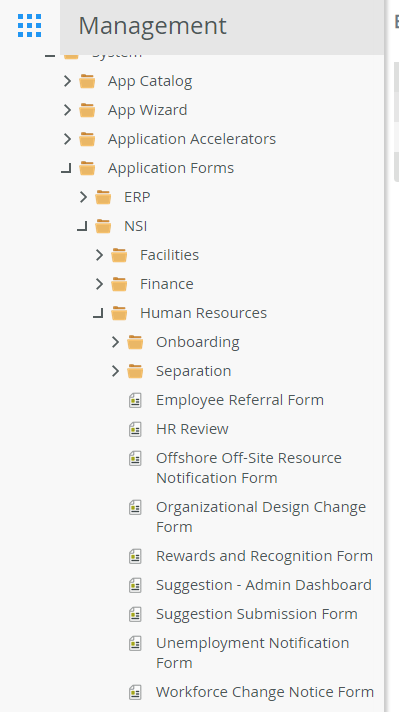Select the NSI tree label
The width and height of the screenshot is (399, 712).
pyautogui.click(x=136, y=226)
